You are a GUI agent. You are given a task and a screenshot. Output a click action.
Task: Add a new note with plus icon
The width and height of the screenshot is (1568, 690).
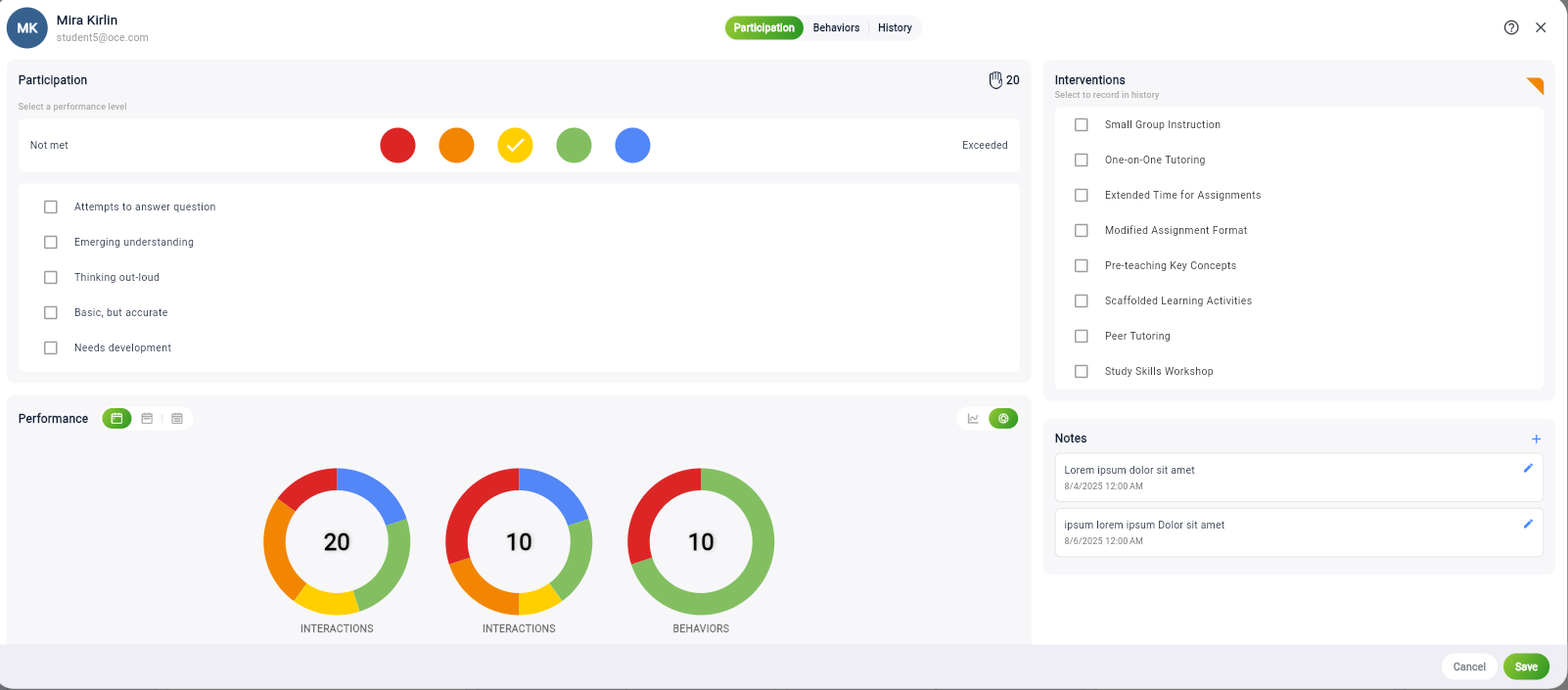[x=1536, y=439]
